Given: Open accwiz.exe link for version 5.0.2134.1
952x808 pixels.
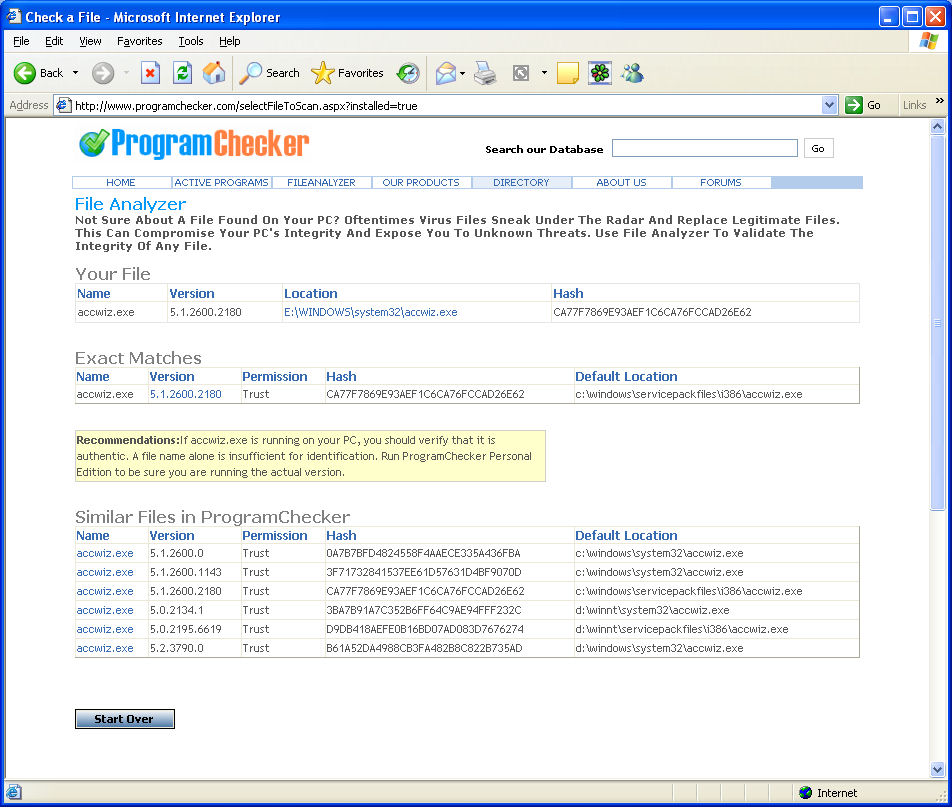Looking at the screenshot, I should pos(104,610).
